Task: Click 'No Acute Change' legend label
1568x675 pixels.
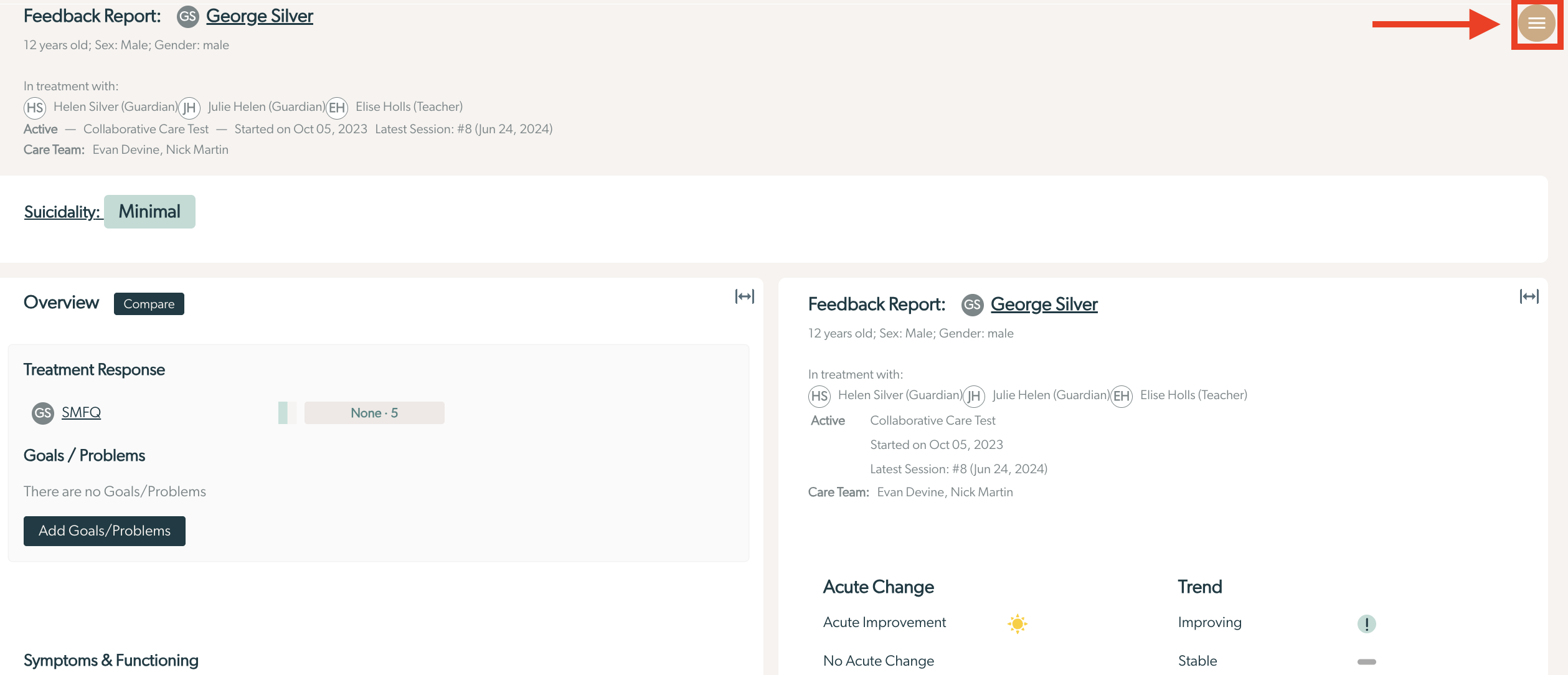Action: [x=879, y=661]
